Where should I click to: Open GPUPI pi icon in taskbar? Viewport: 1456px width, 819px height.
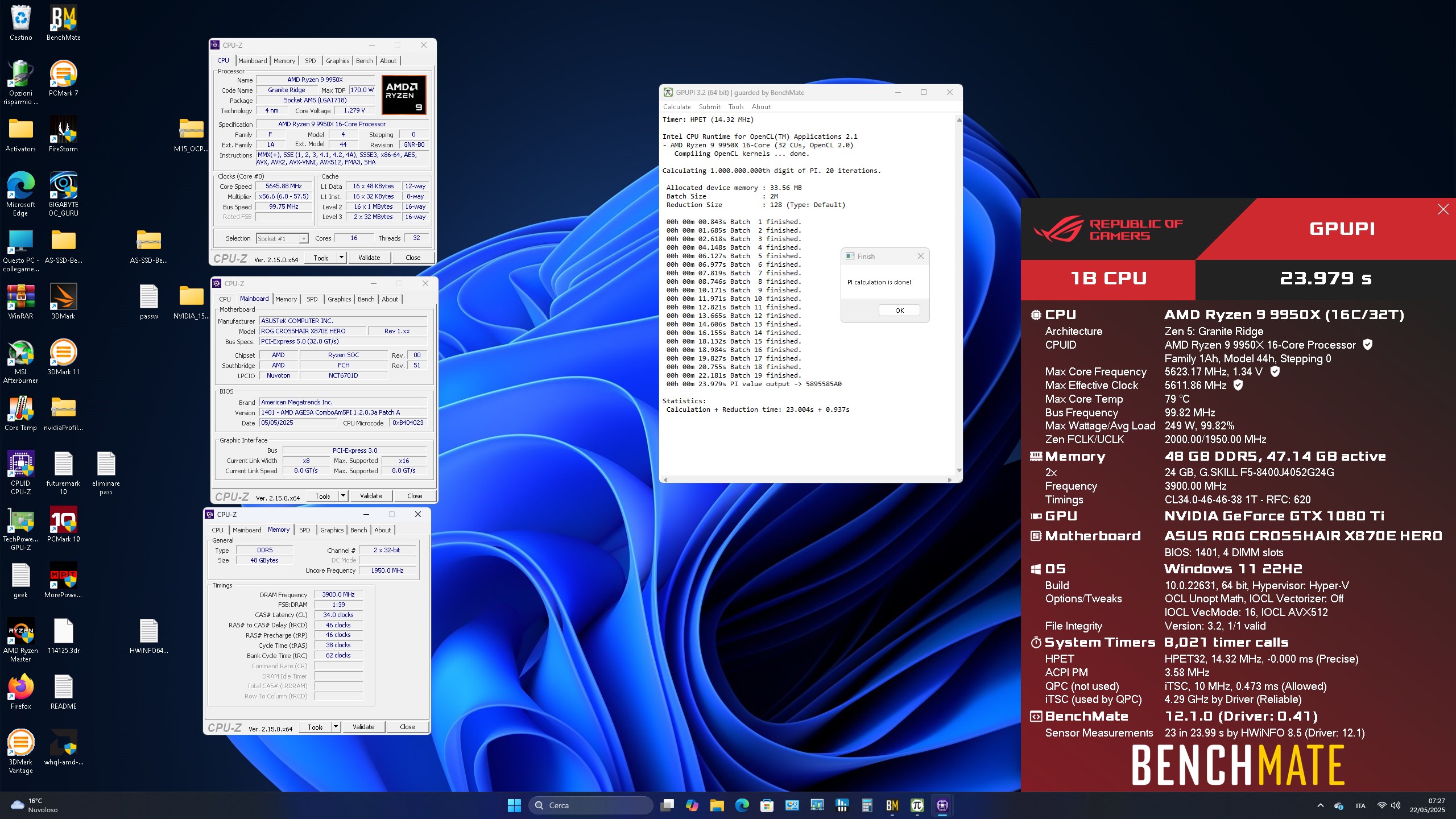(x=917, y=805)
